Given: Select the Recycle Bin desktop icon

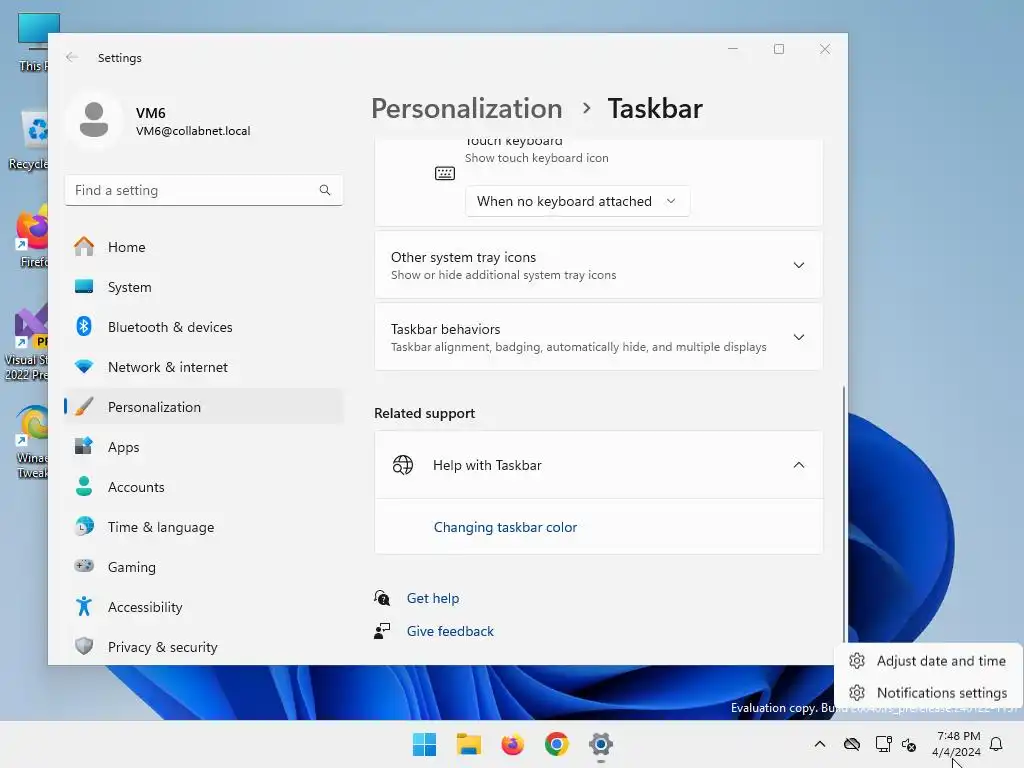Looking at the screenshot, I should tap(29, 140).
